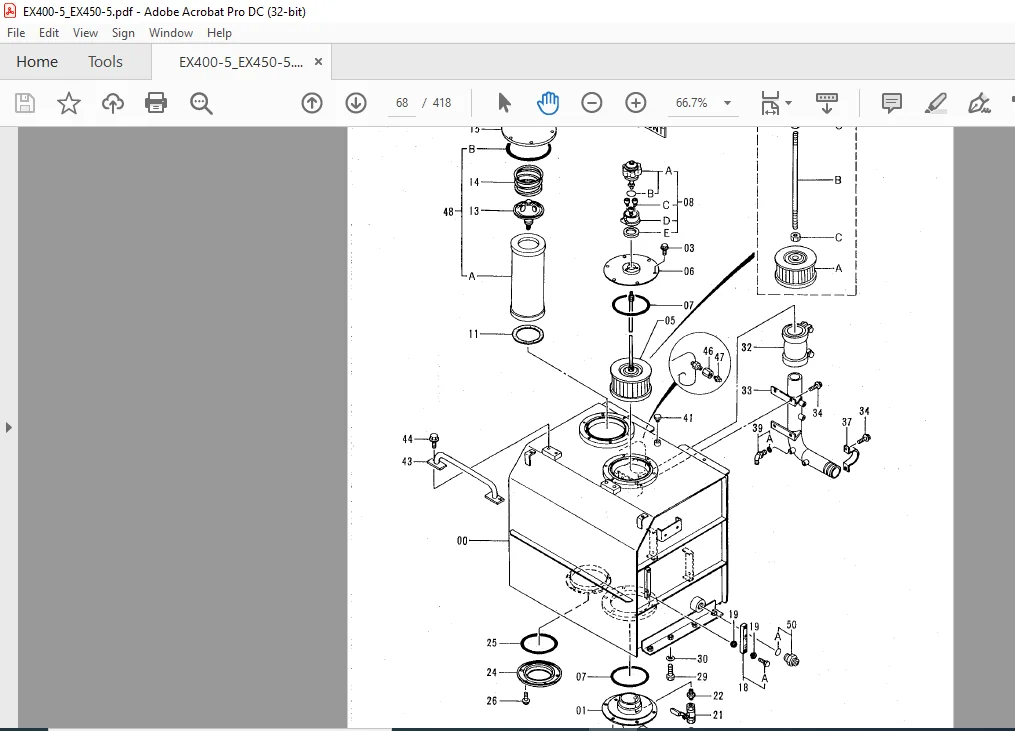Click part label 48 in the diagram
This screenshot has width=1015, height=731.
click(448, 212)
